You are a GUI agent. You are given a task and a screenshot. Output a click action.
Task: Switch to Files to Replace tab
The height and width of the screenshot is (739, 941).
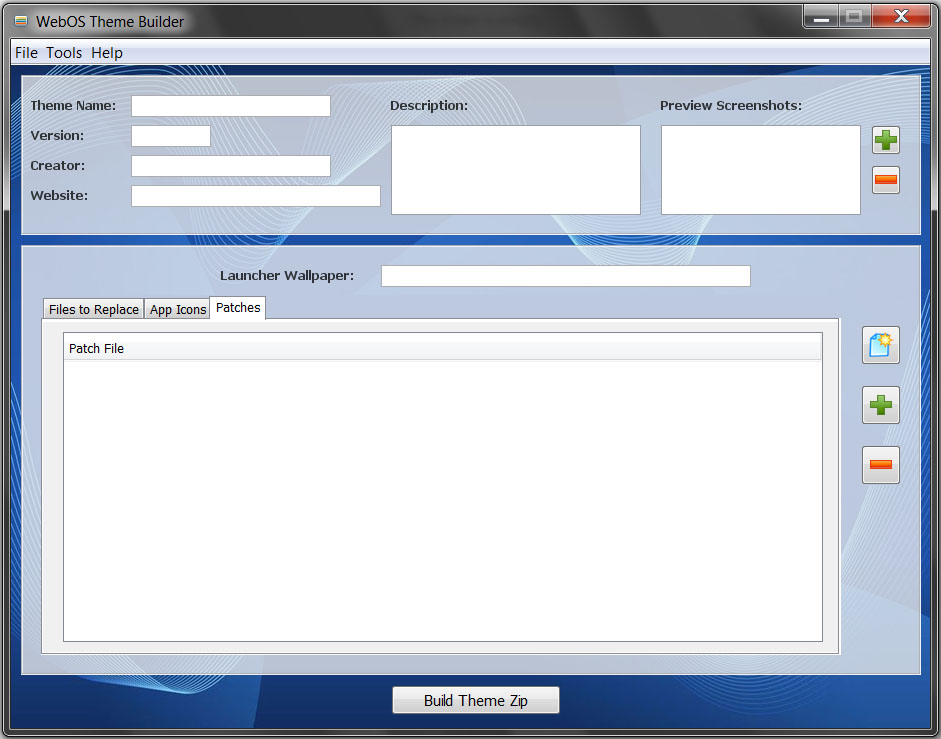tap(94, 309)
